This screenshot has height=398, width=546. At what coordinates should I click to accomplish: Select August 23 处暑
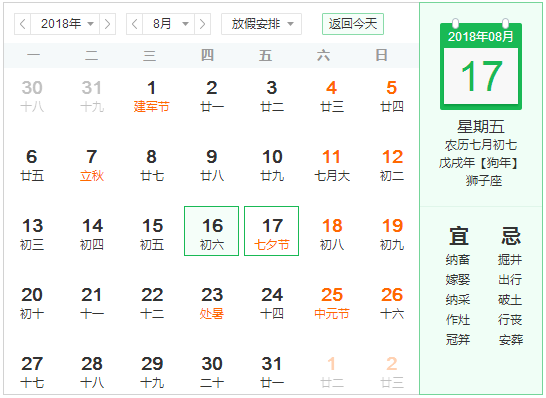[212, 303]
